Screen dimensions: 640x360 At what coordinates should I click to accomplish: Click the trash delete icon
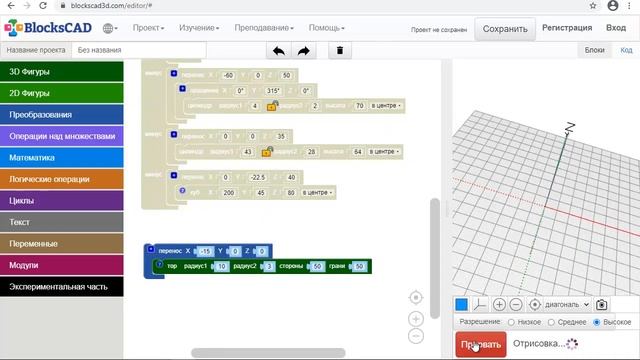(340, 51)
